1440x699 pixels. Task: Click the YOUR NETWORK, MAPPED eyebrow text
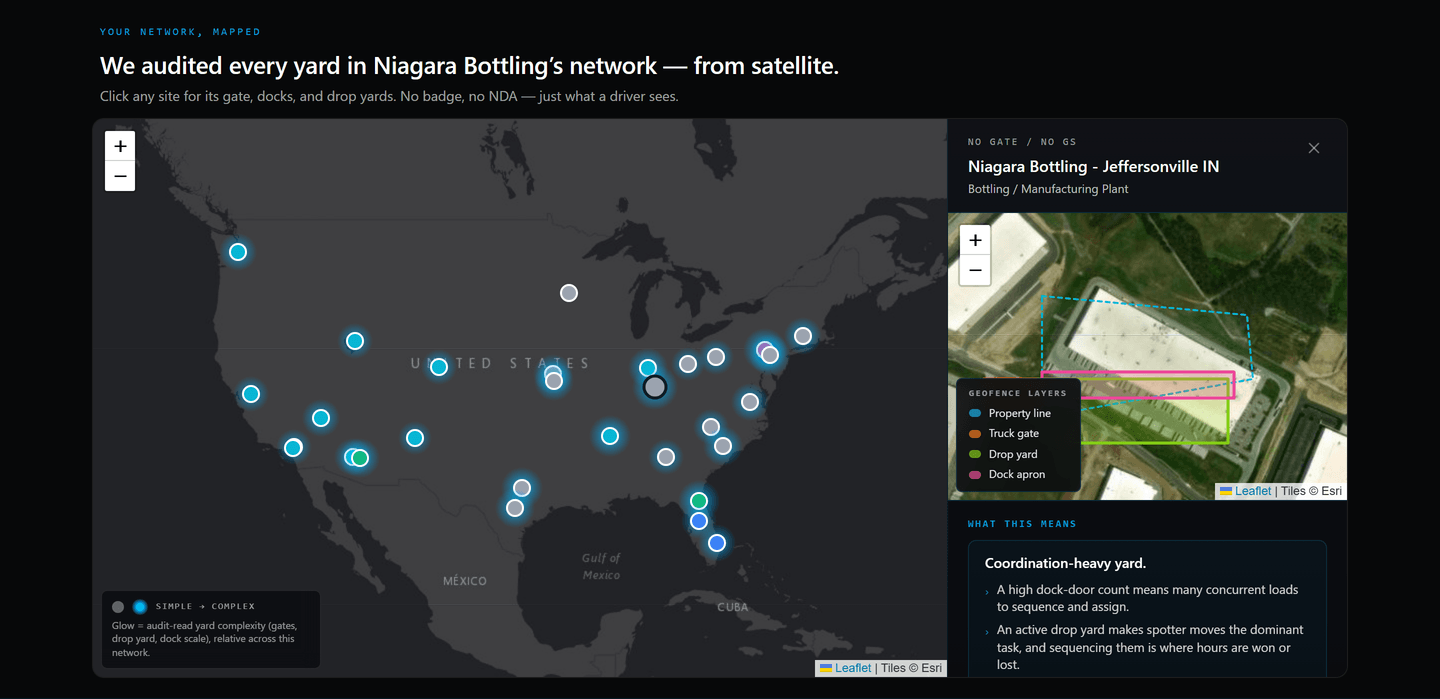click(x=180, y=32)
